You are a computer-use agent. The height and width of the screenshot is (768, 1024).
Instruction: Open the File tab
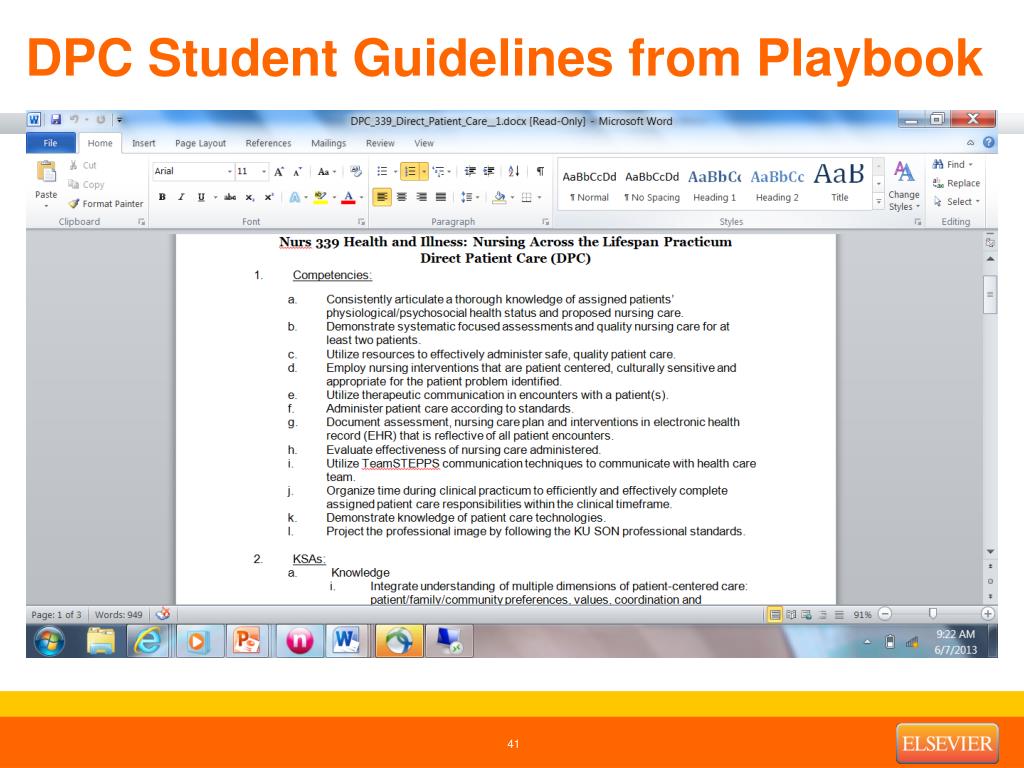click(x=50, y=143)
